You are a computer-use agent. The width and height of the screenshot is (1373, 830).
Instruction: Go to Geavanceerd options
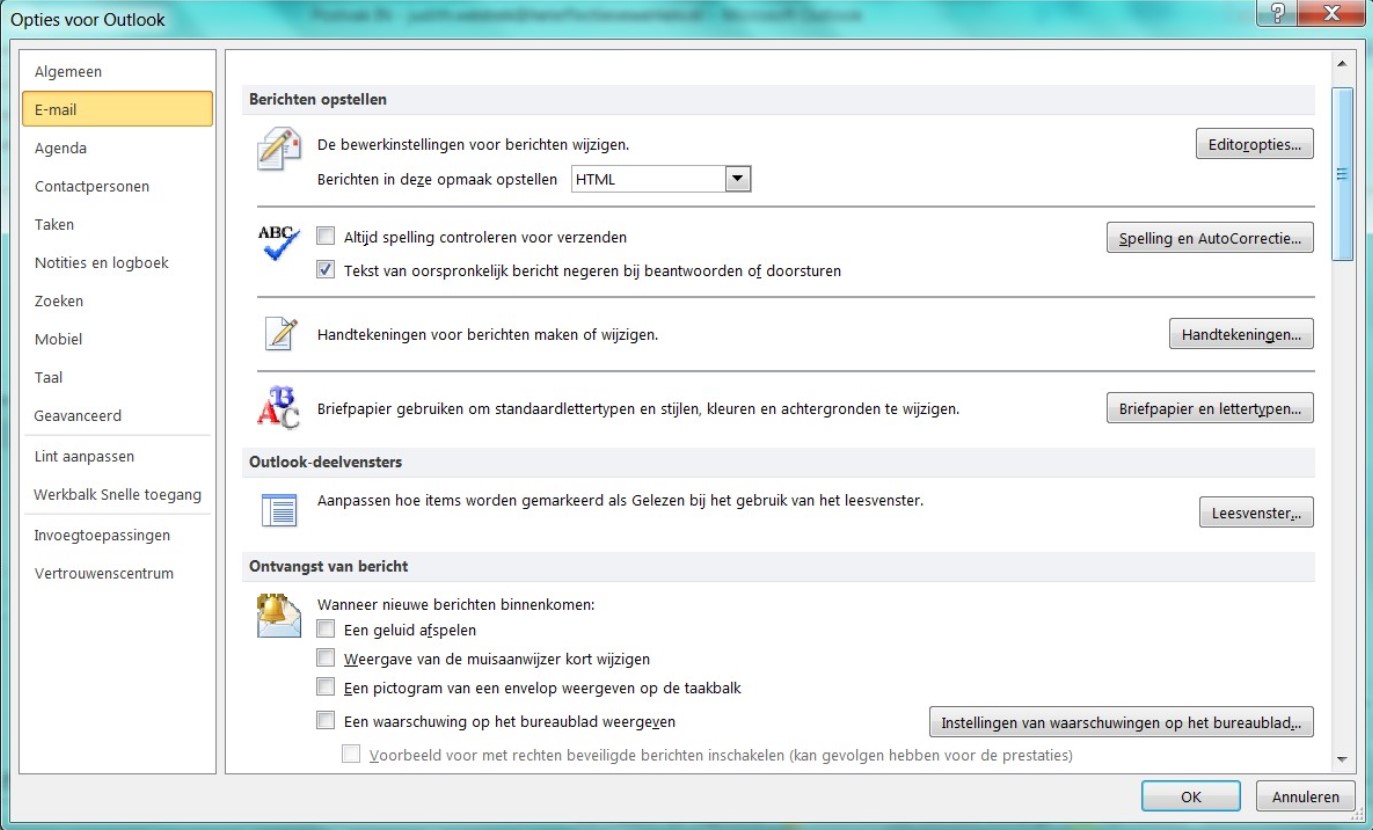[118, 415]
